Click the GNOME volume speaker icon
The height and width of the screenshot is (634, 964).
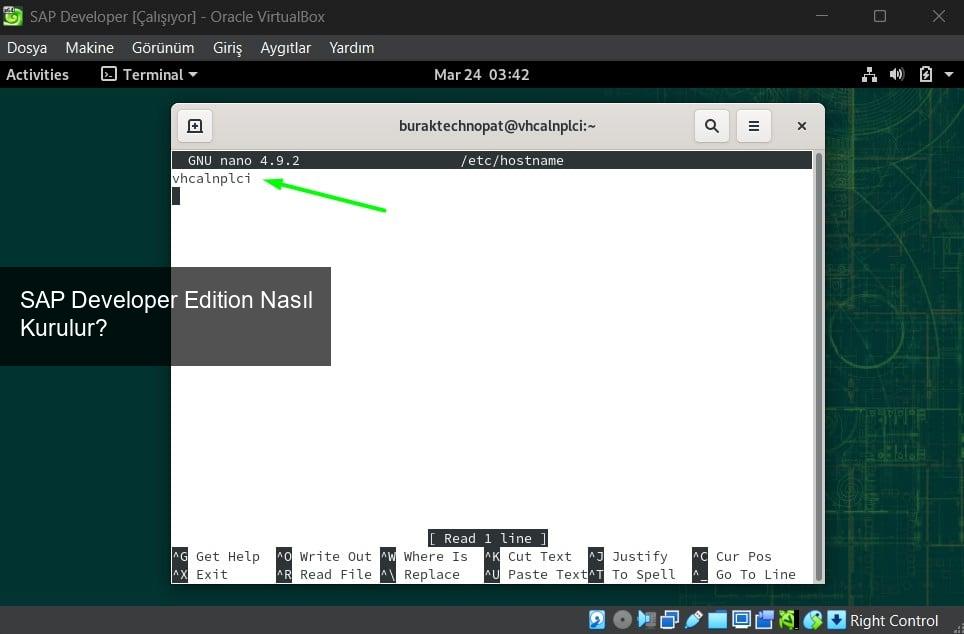[x=896, y=75]
